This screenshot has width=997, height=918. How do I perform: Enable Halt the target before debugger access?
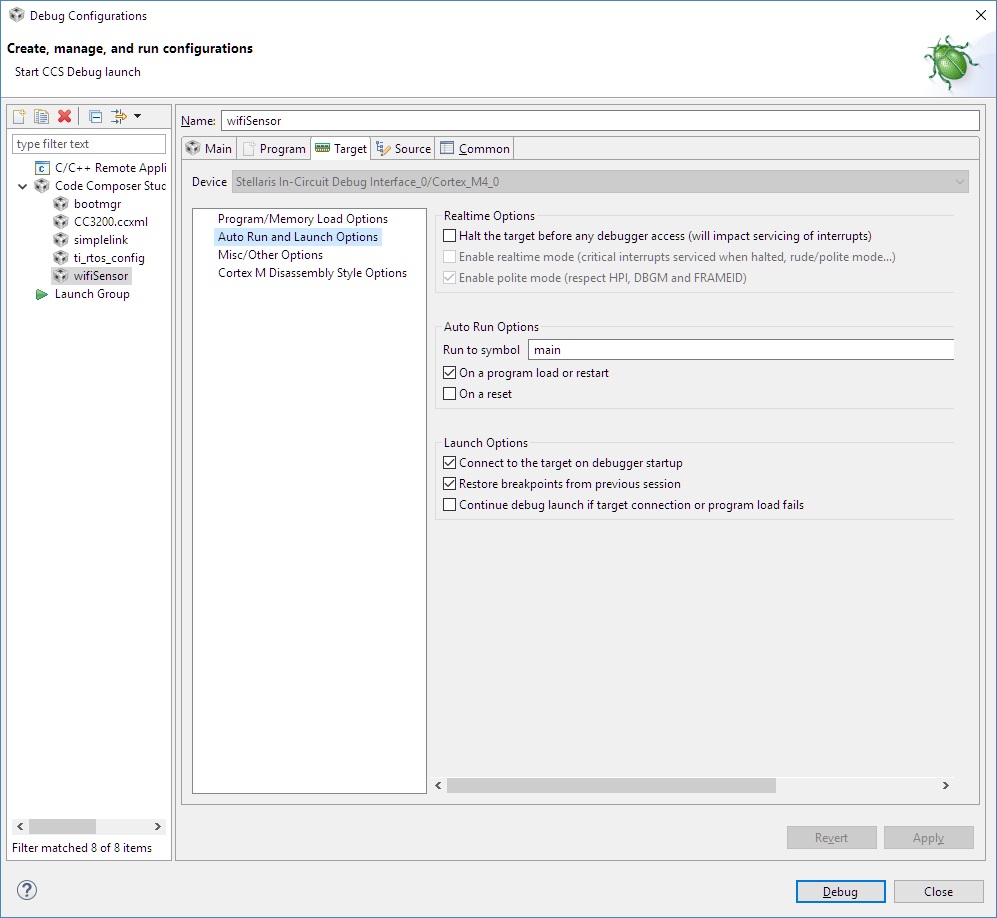click(450, 236)
